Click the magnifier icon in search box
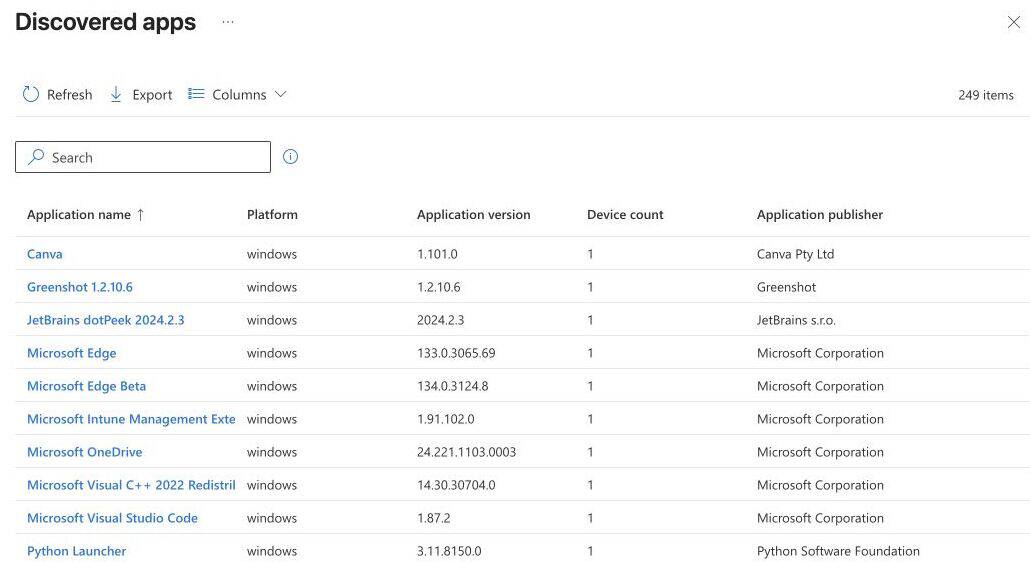Viewport: 1030px width, 562px height. coord(36,157)
